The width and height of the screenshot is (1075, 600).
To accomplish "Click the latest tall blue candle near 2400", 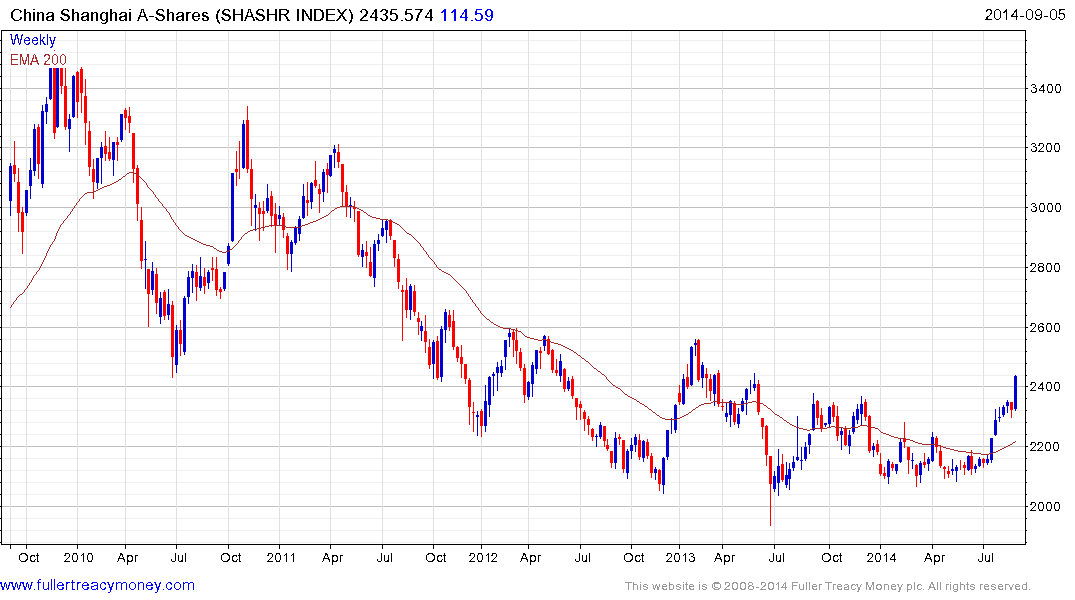I will pyautogui.click(x=1015, y=393).
